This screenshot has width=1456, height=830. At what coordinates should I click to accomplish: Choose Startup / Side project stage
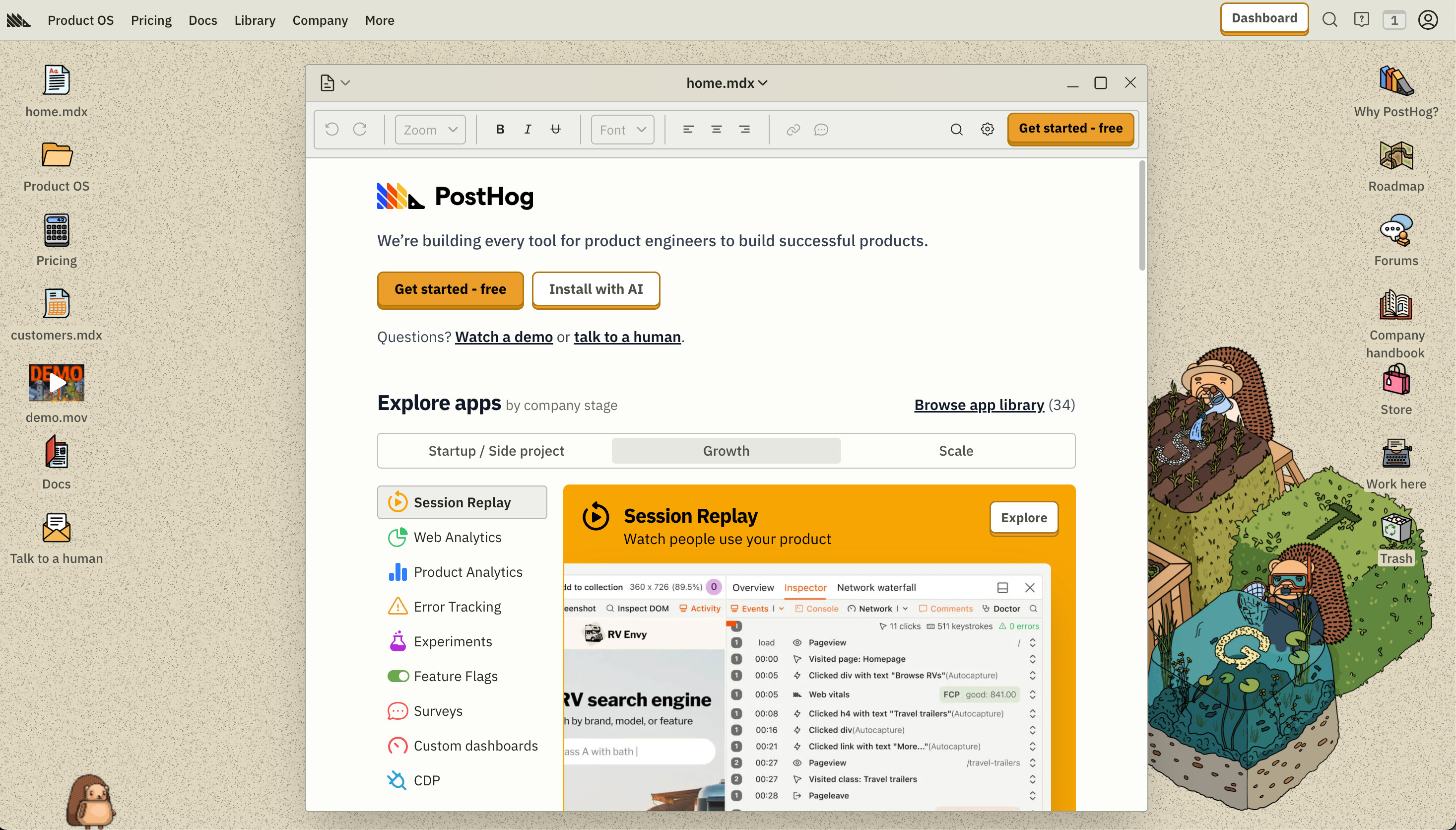(x=496, y=451)
